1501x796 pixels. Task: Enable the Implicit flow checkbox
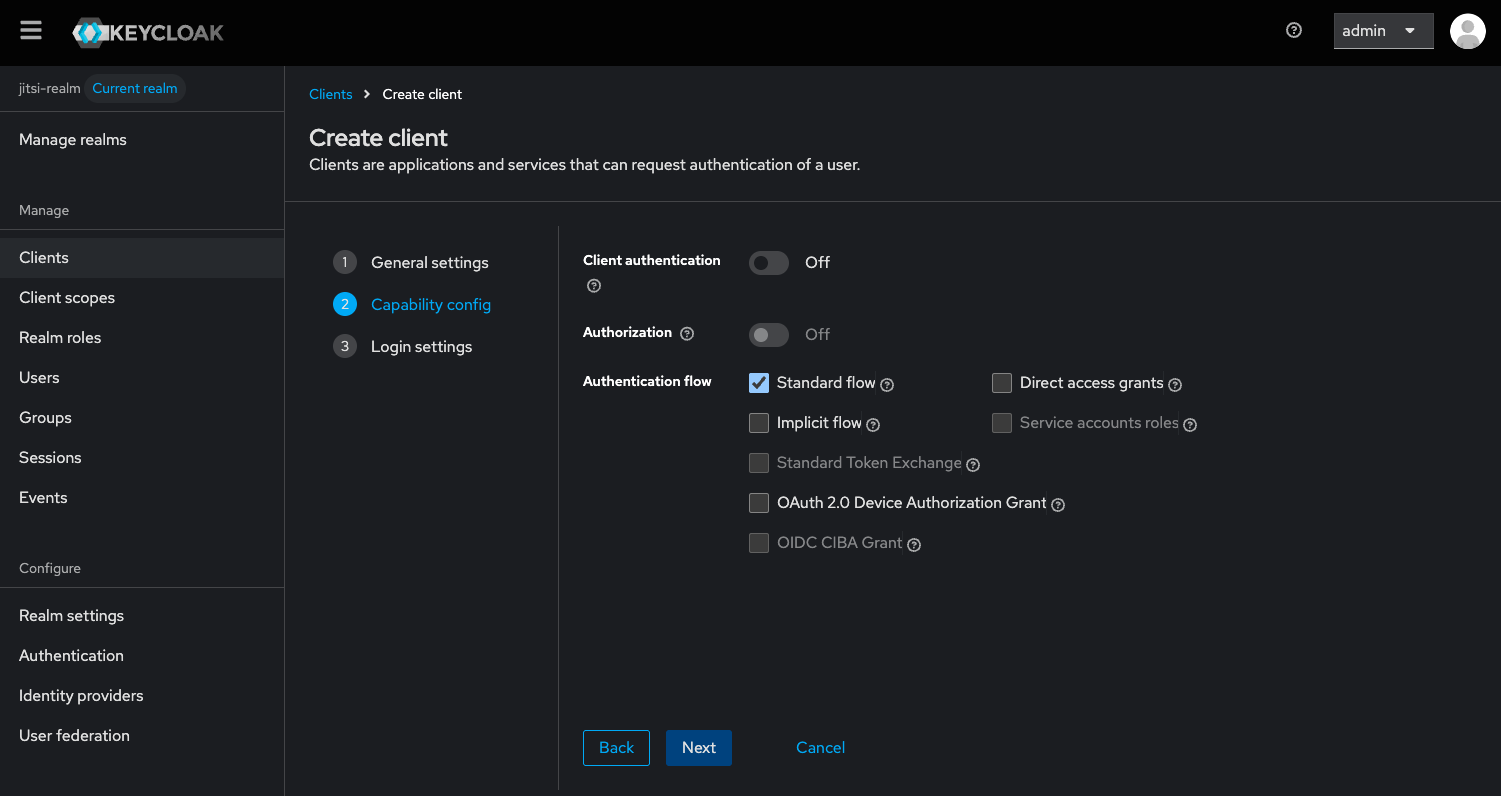[x=758, y=422]
